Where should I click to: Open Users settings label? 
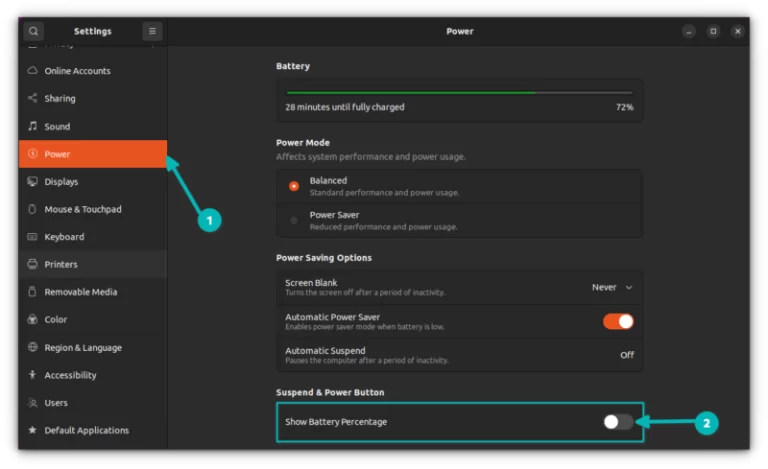click(x=56, y=403)
